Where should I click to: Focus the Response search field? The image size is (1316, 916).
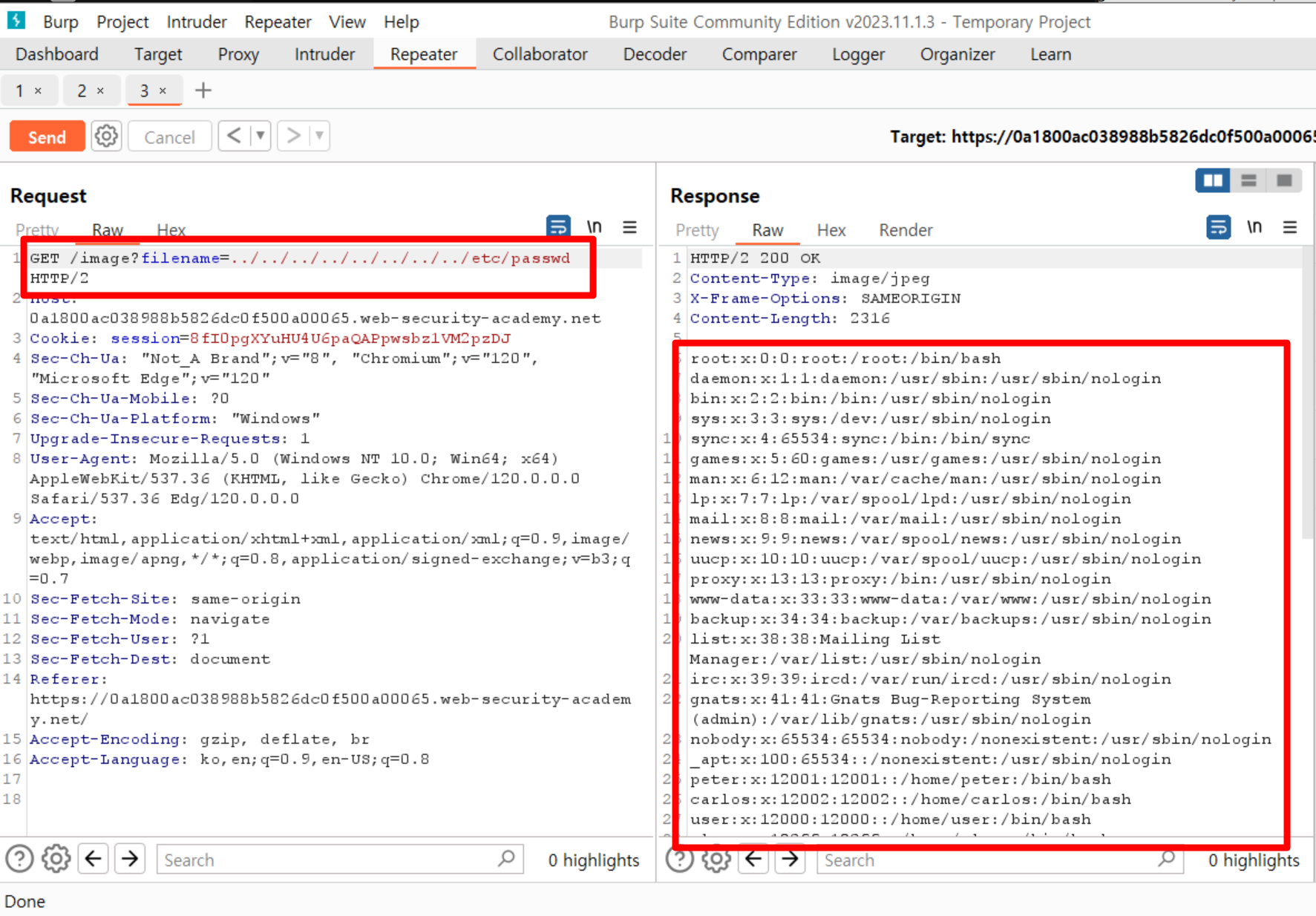[x=1001, y=860]
